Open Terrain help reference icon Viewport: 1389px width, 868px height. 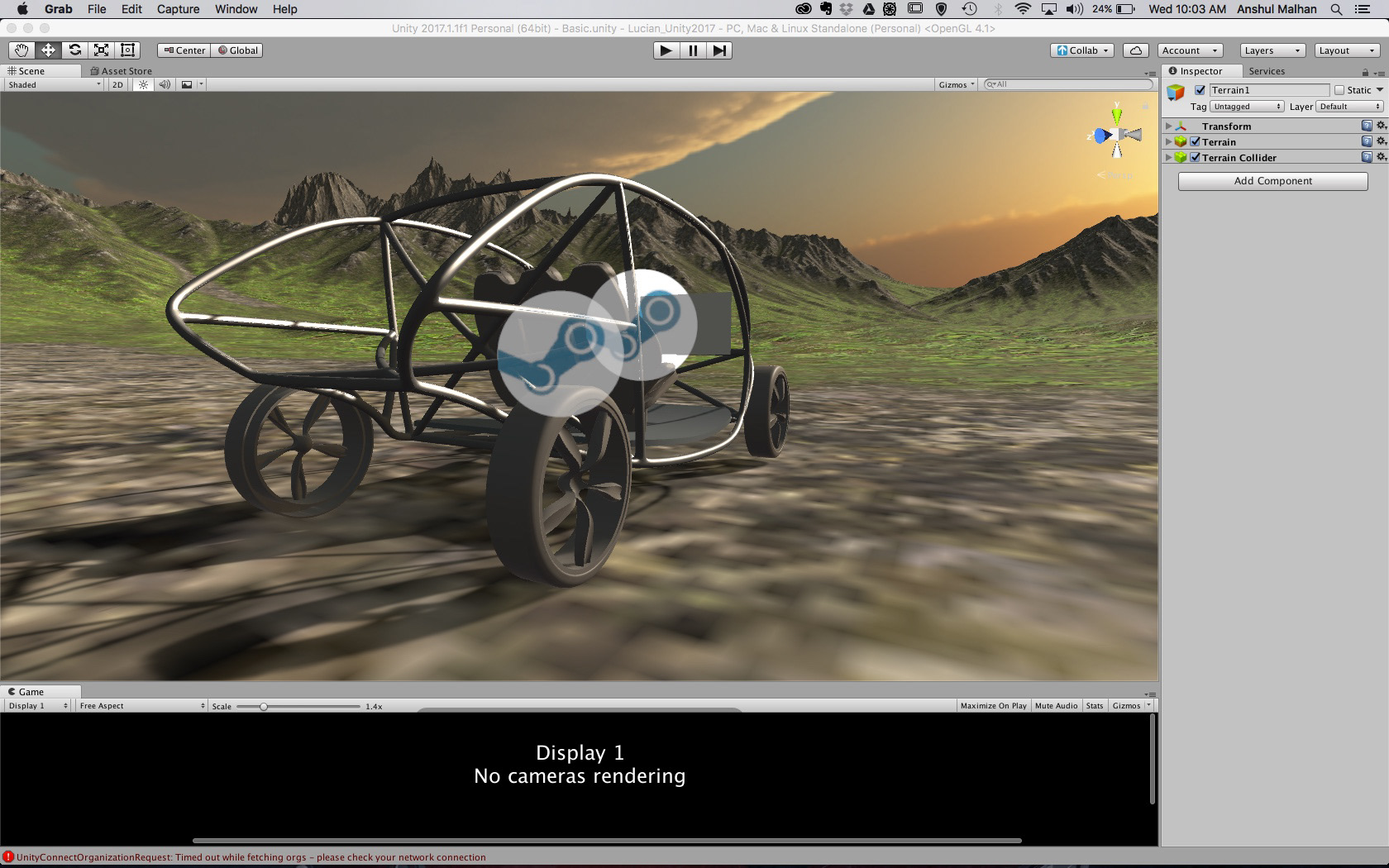(1367, 141)
